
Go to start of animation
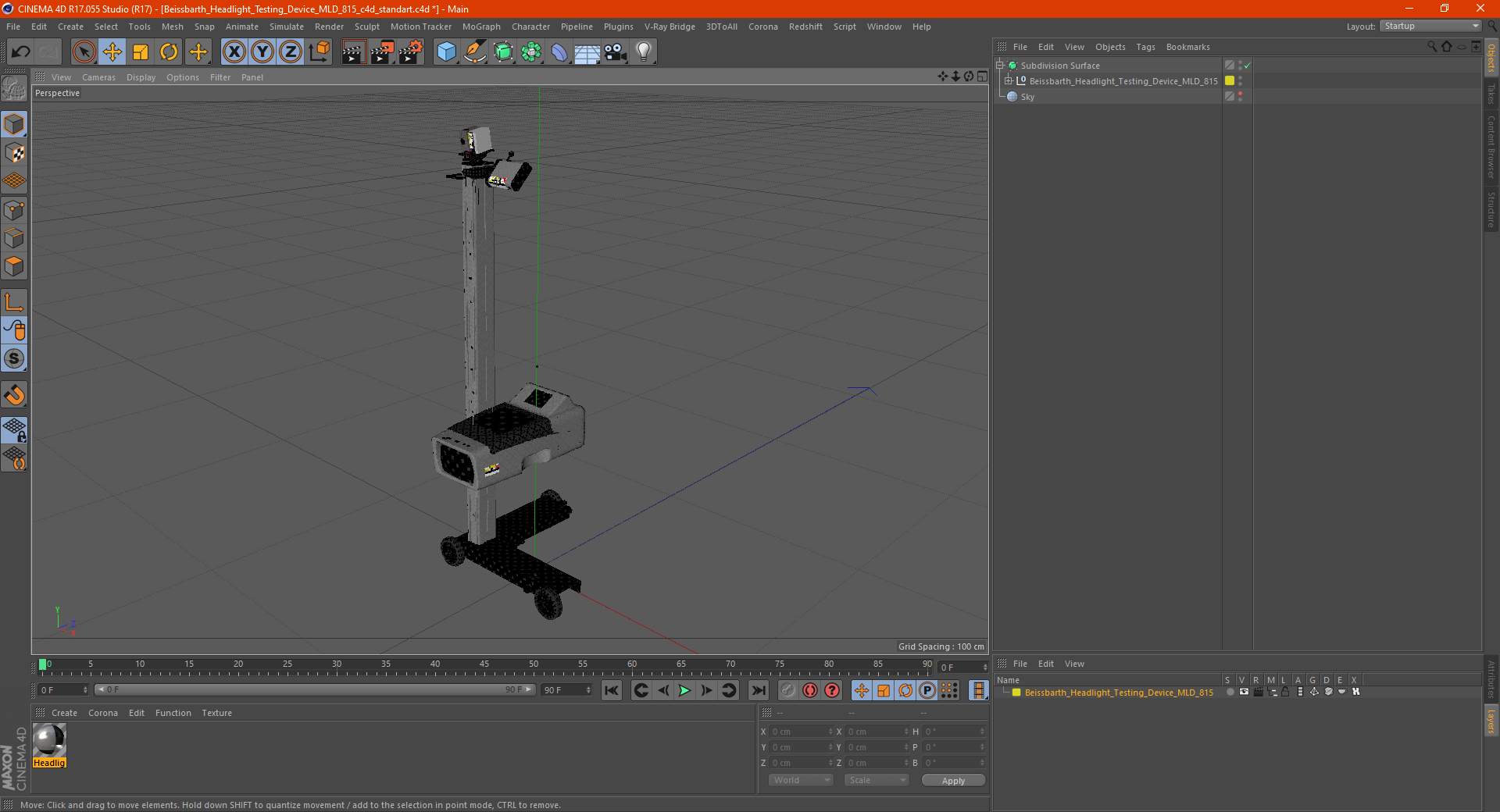612,690
